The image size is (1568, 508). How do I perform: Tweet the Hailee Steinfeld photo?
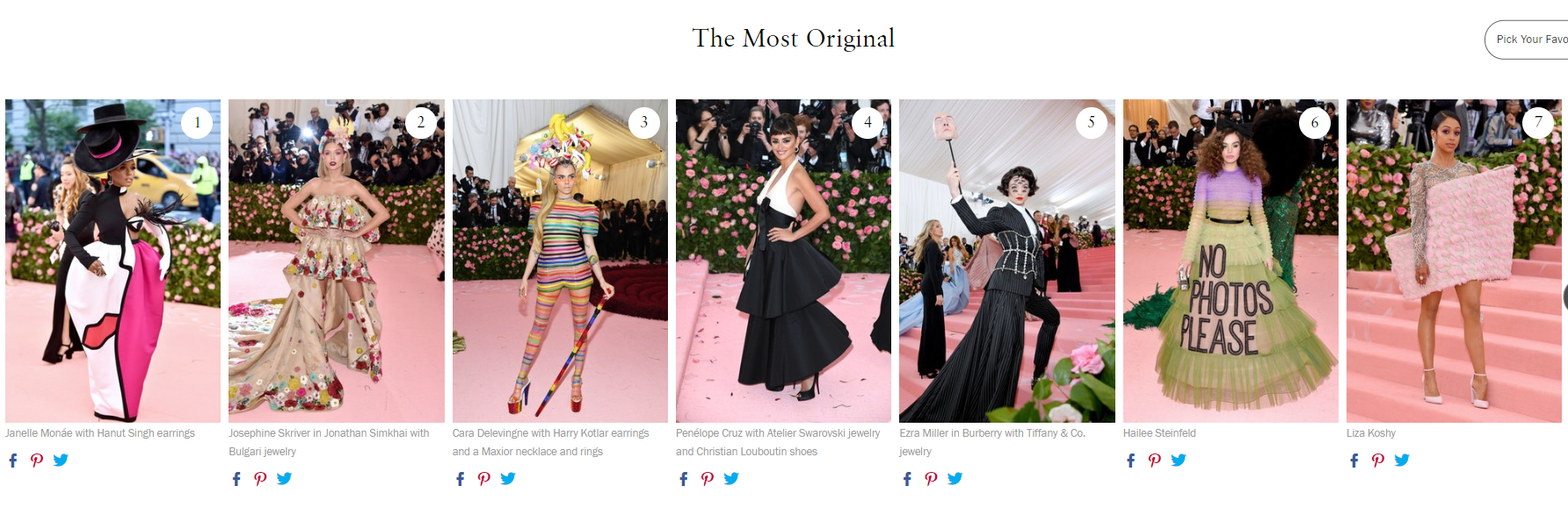point(1179,460)
